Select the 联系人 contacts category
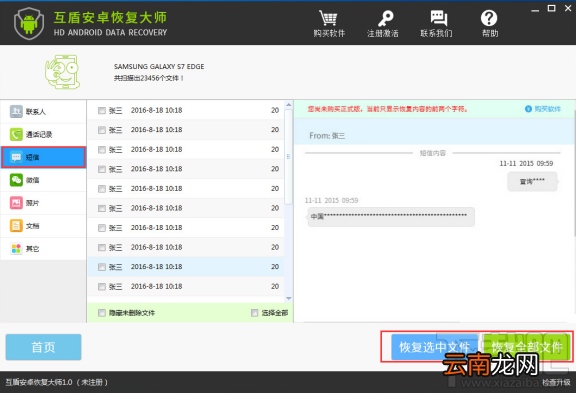This screenshot has height=393, width=576. point(43,112)
